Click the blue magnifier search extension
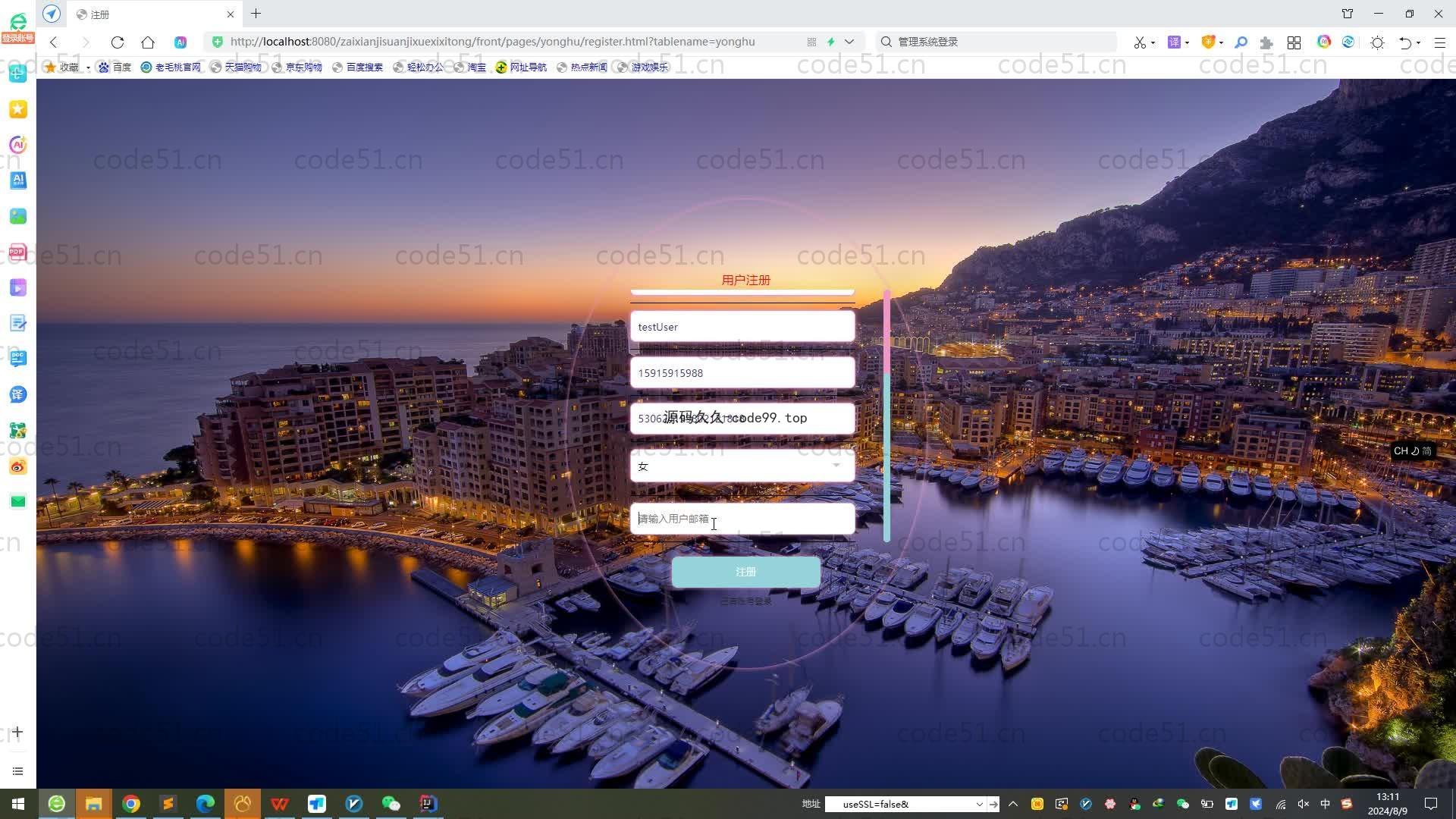 (x=1241, y=42)
